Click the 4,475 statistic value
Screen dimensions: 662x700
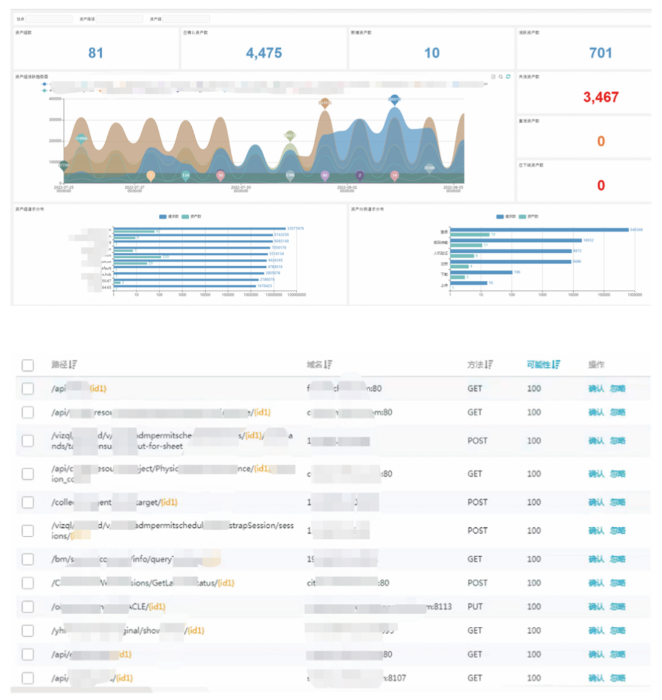click(x=264, y=53)
